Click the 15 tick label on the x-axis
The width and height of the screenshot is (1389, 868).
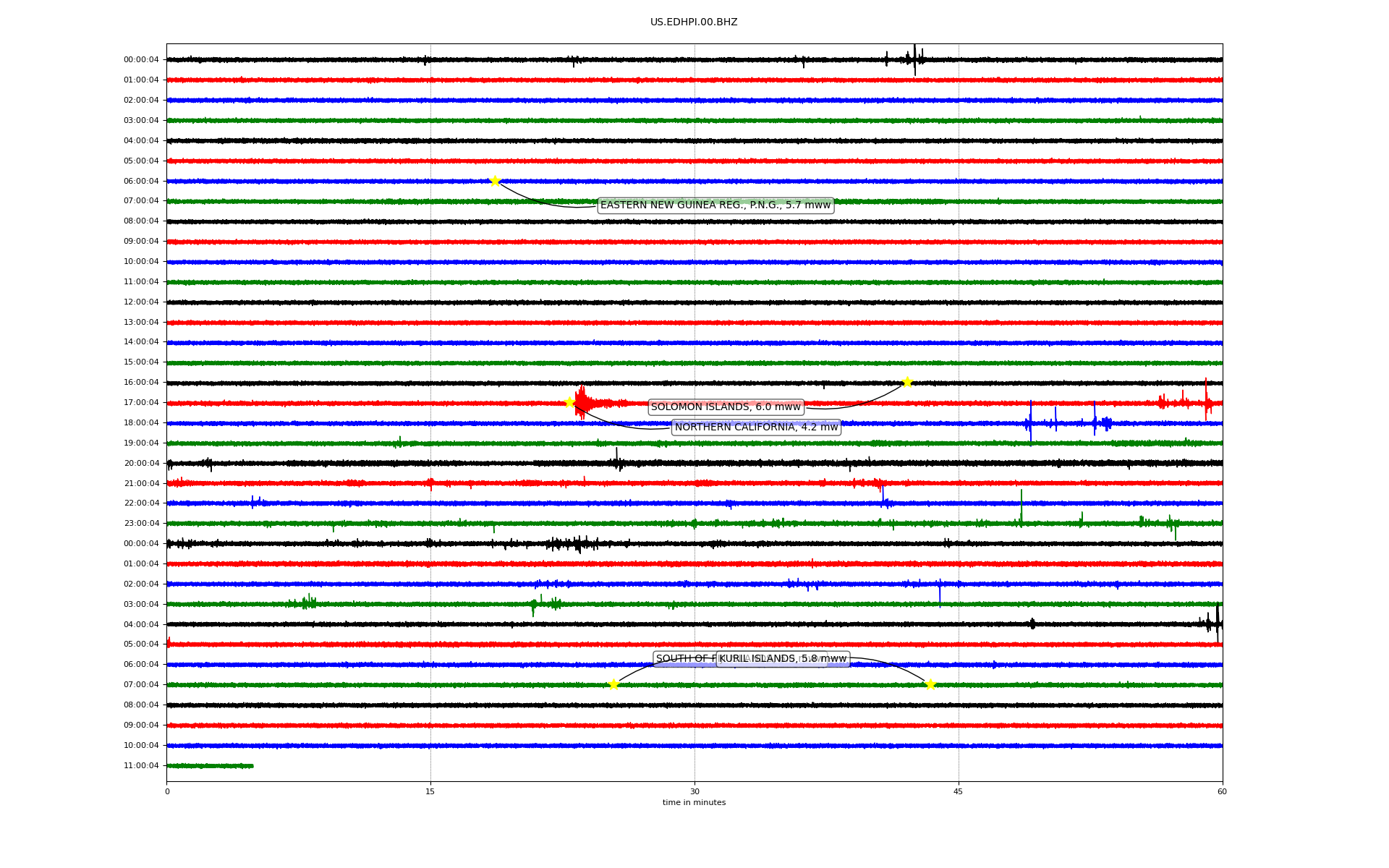click(x=430, y=791)
